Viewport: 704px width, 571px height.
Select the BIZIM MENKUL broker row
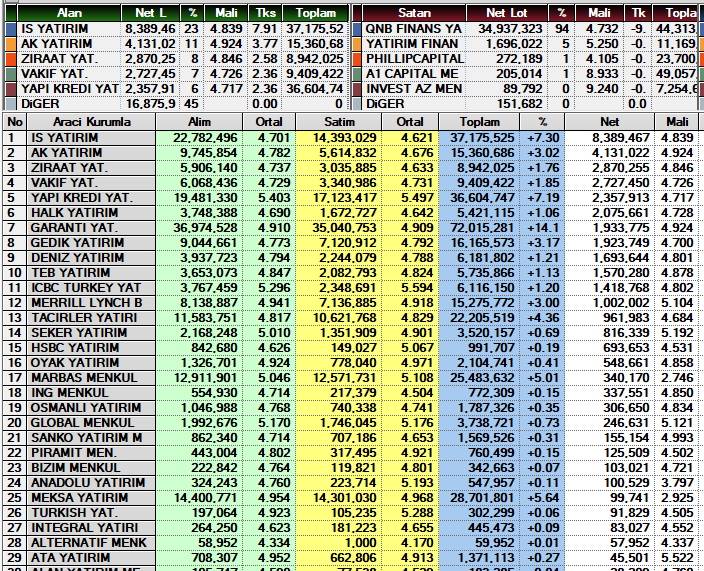pyautogui.click(x=351, y=468)
